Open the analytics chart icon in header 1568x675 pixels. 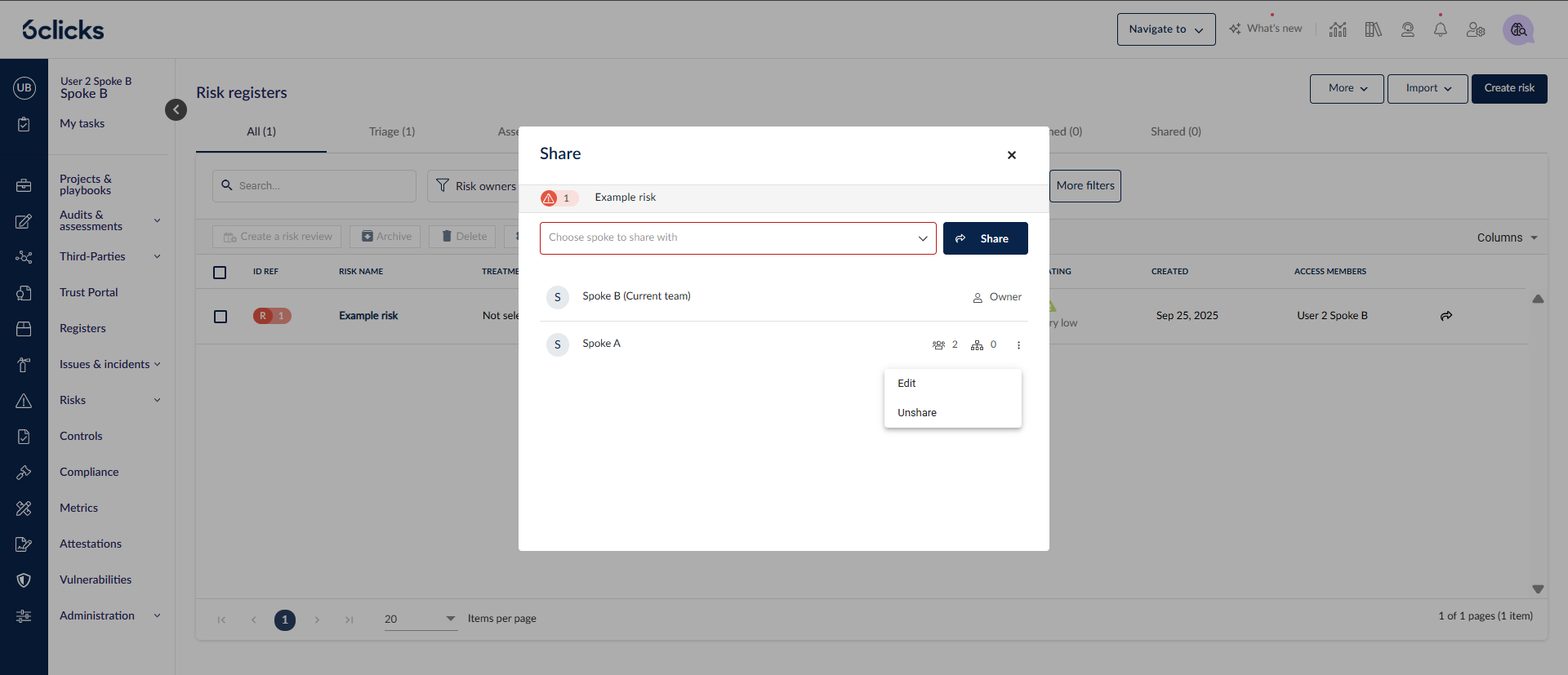(1338, 29)
